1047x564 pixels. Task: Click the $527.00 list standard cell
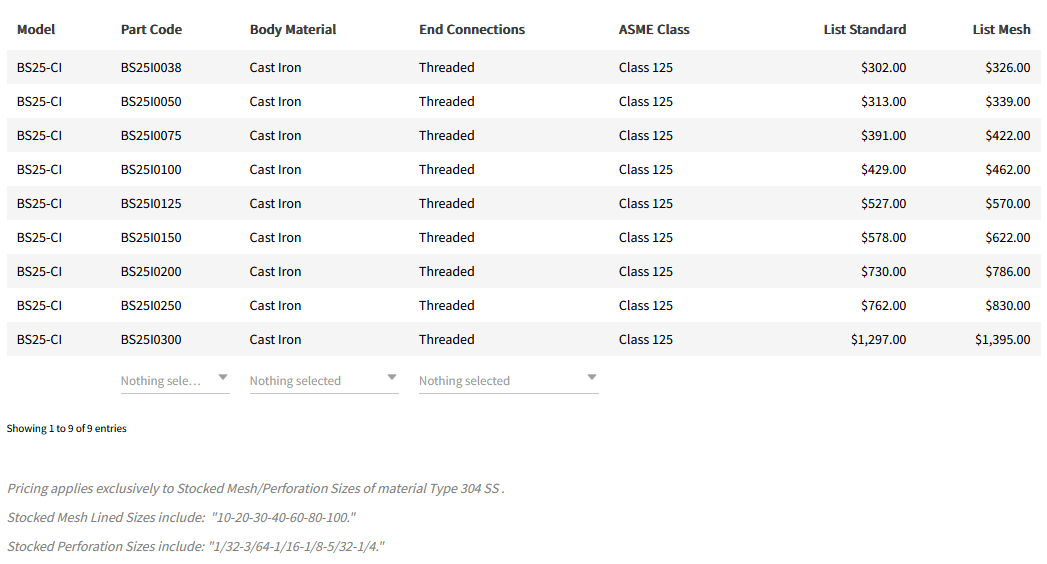[x=883, y=204]
